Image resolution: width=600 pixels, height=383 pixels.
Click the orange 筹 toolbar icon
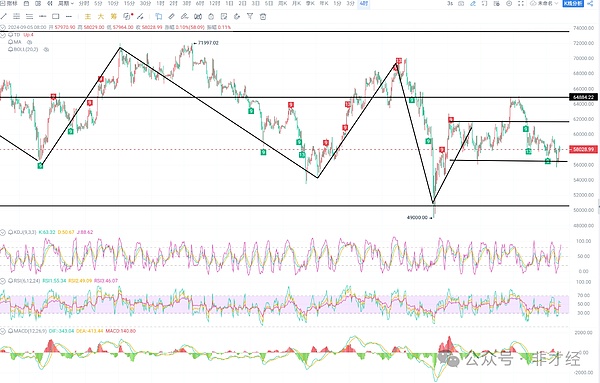pyautogui.click(x=113, y=16)
